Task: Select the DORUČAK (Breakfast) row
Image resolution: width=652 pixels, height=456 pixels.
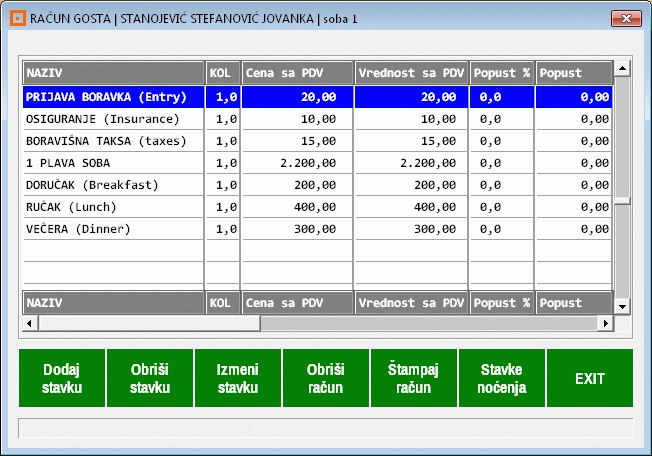Action: click(x=318, y=185)
